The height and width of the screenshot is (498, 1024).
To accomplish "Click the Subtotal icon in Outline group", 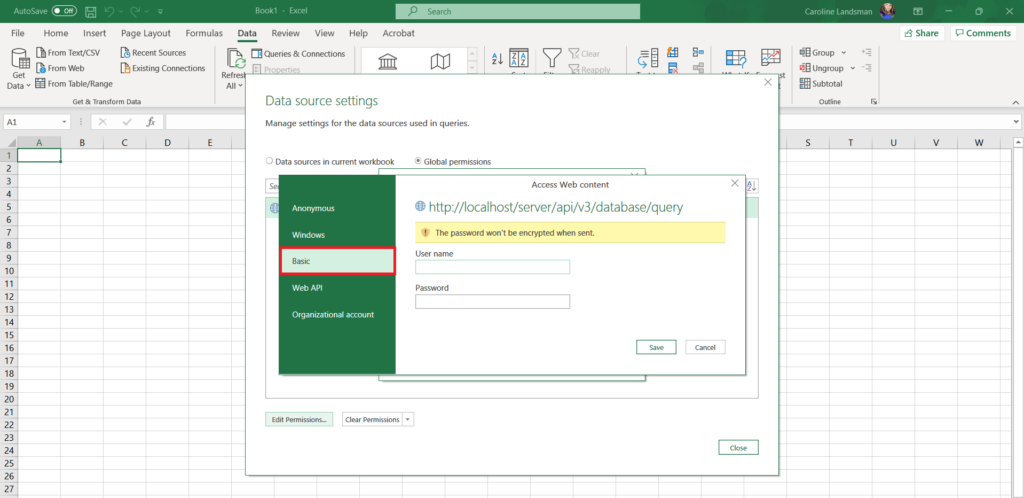I will 804,84.
